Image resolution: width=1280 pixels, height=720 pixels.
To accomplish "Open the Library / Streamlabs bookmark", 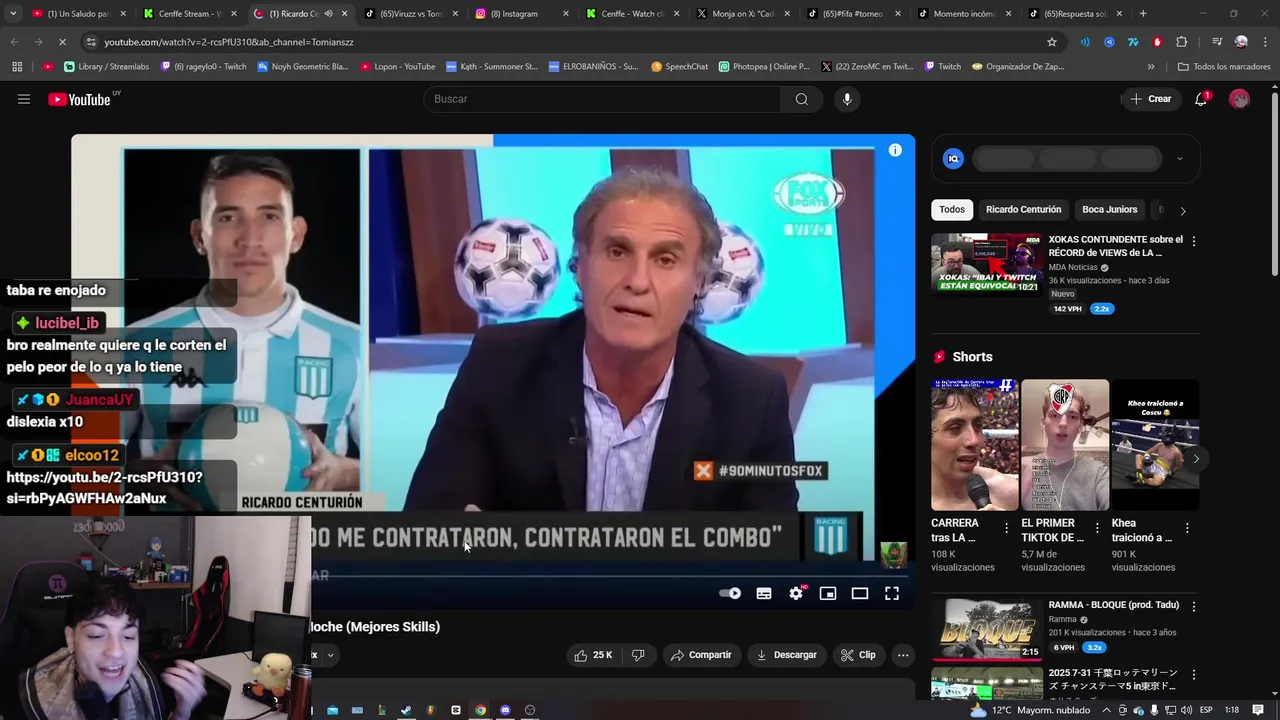I will tap(106, 66).
